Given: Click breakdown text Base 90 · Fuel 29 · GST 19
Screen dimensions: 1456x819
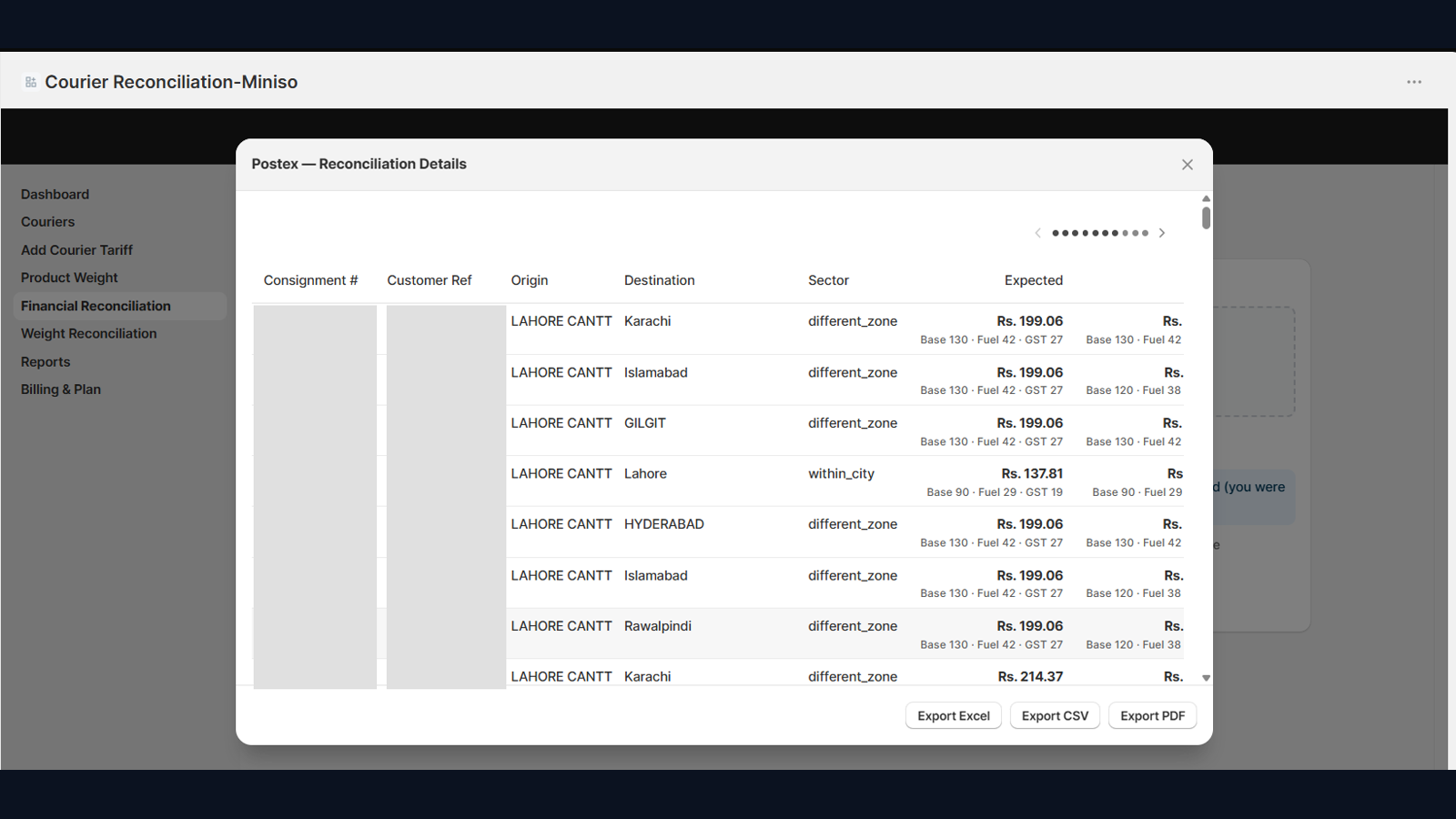Looking at the screenshot, I should [x=995, y=492].
